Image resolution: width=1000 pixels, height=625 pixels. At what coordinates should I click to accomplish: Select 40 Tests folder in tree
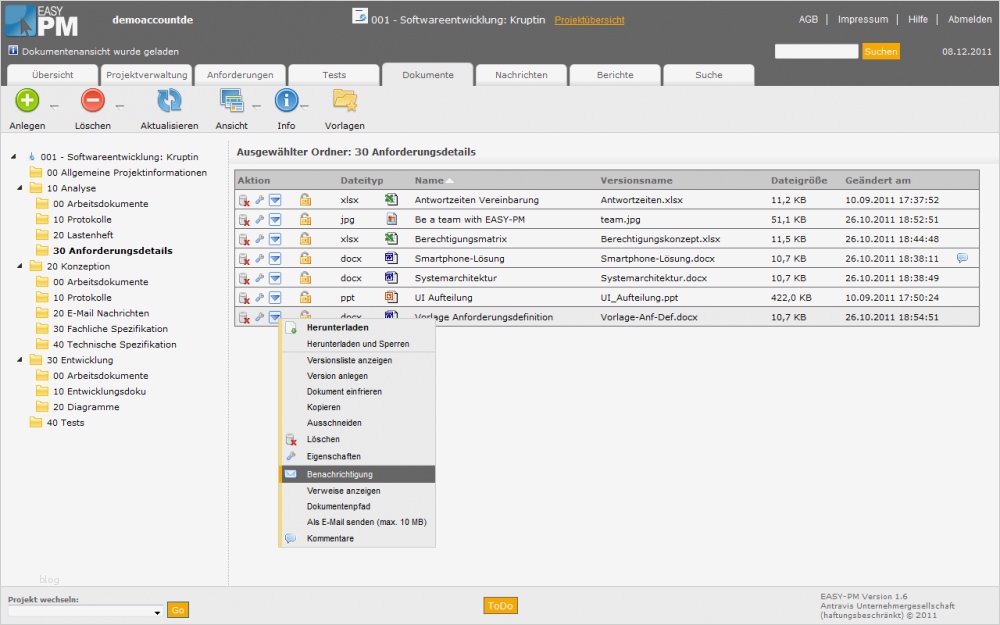[65, 422]
